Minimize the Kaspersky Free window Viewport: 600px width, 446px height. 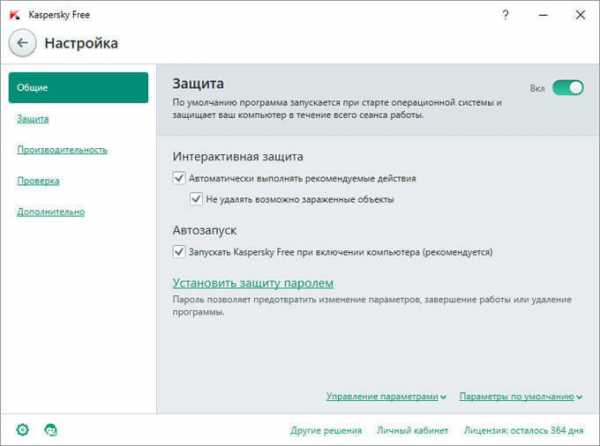(543, 15)
